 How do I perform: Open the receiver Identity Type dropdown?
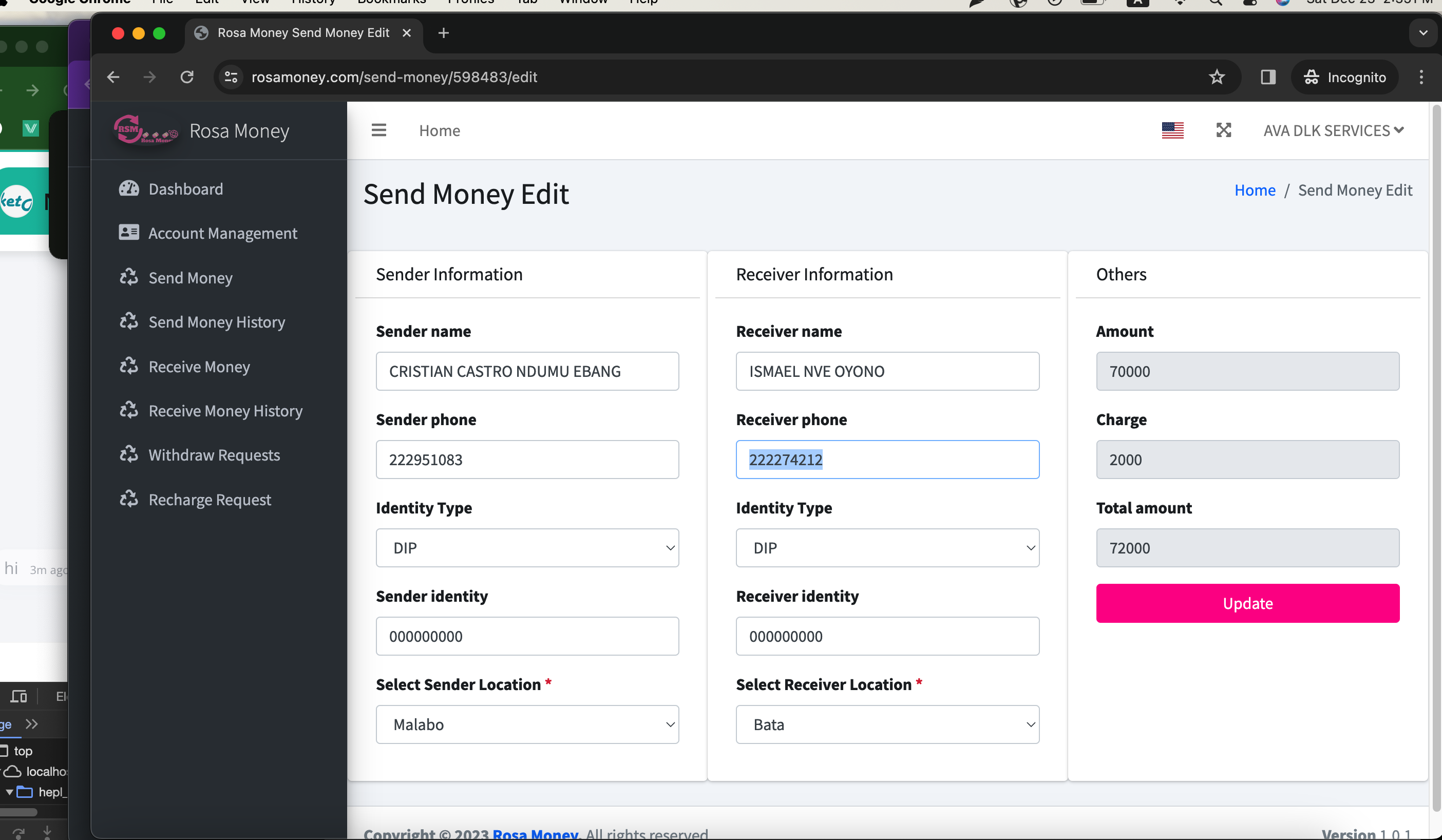887,548
